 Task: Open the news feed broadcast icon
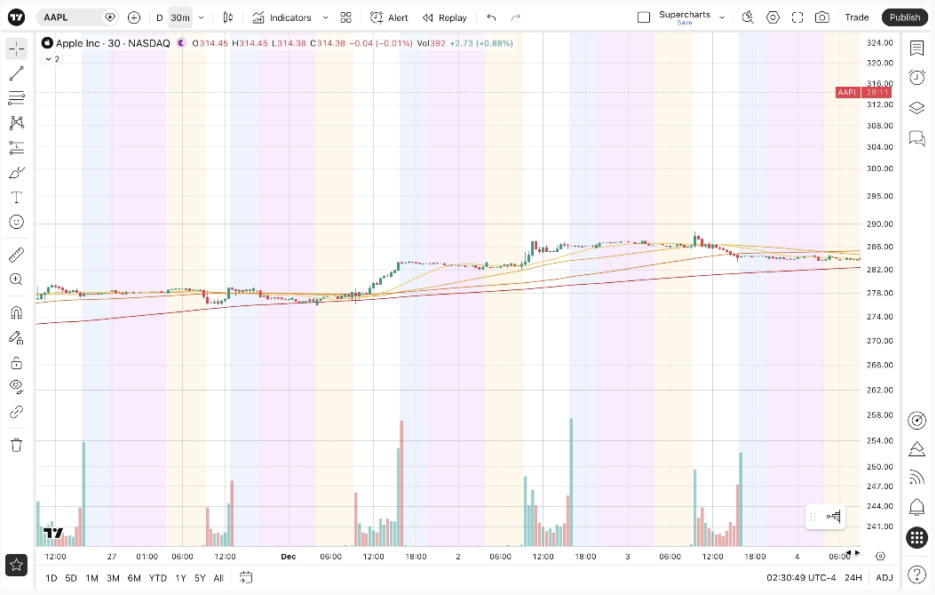pyautogui.click(x=917, y=478)
